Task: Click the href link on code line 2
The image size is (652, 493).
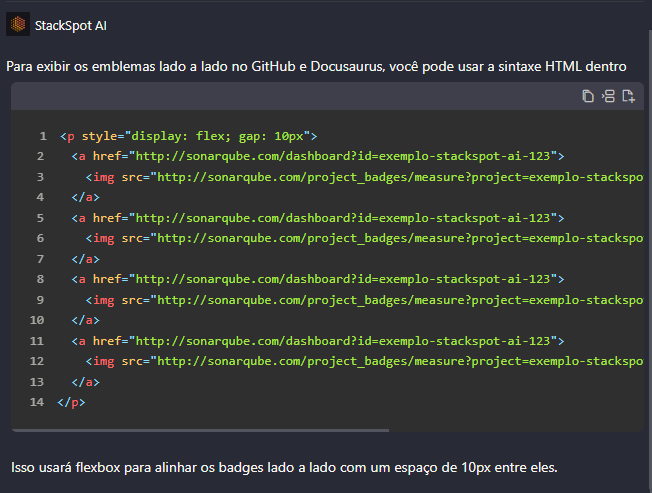Action: [318, 156]
